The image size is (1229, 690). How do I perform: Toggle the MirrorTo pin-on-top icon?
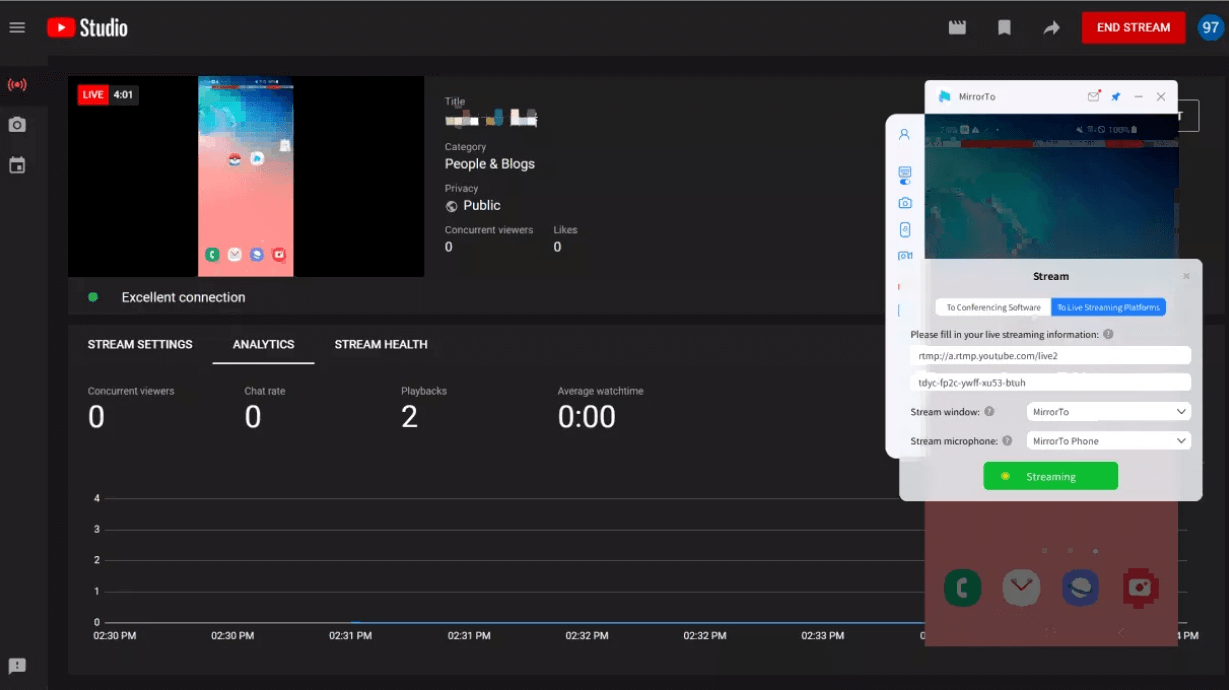(x=1116, y=97)
